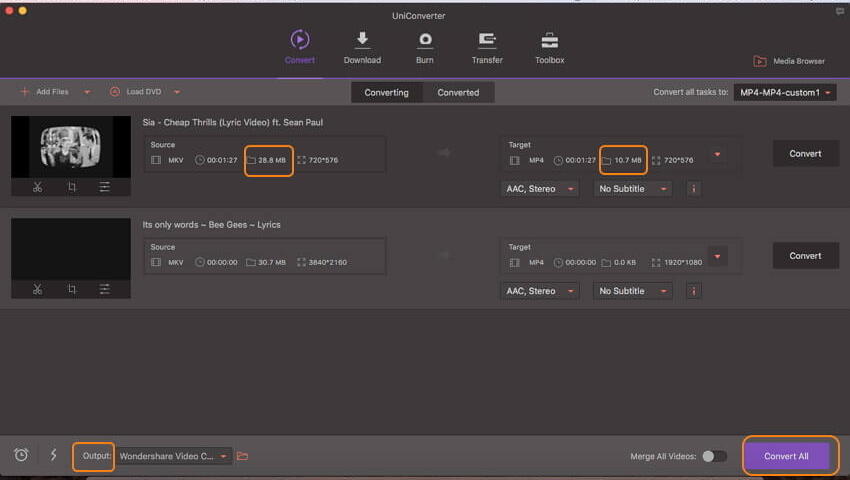Open effects settings for Bee Gees video
The height and width of the screenshot is (480, 850).
pyautogui.click(x=105, y=289)
